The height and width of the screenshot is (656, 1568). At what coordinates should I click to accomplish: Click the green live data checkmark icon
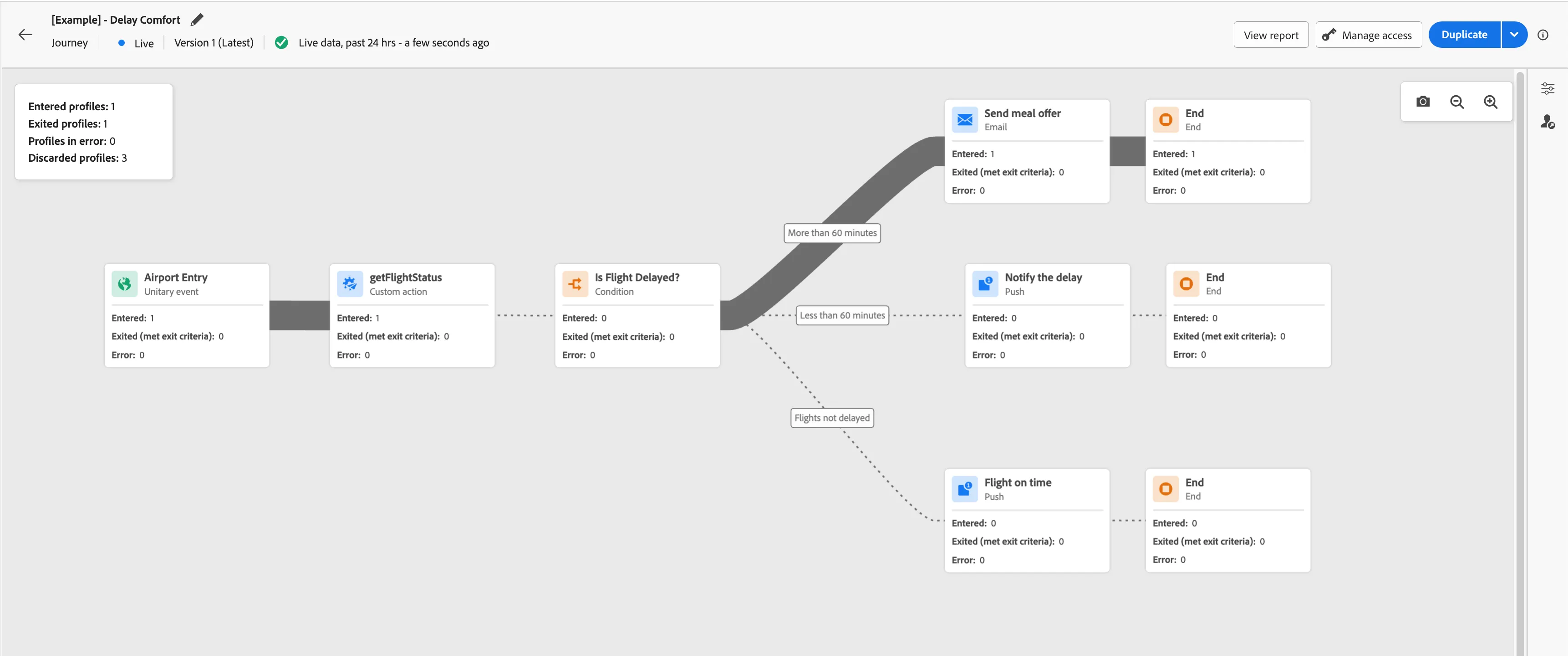click(281, 43)
